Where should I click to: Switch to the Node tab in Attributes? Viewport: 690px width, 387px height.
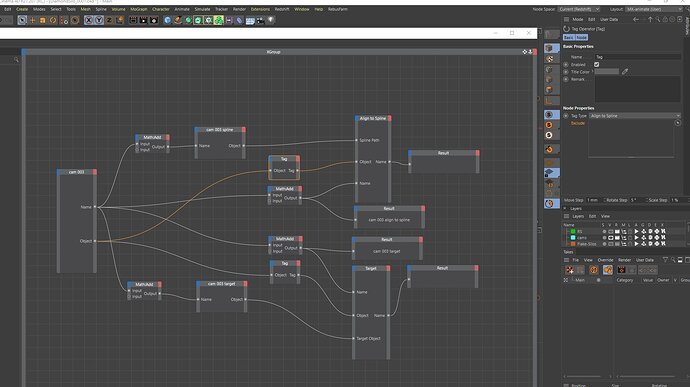(x=581, y=38)
